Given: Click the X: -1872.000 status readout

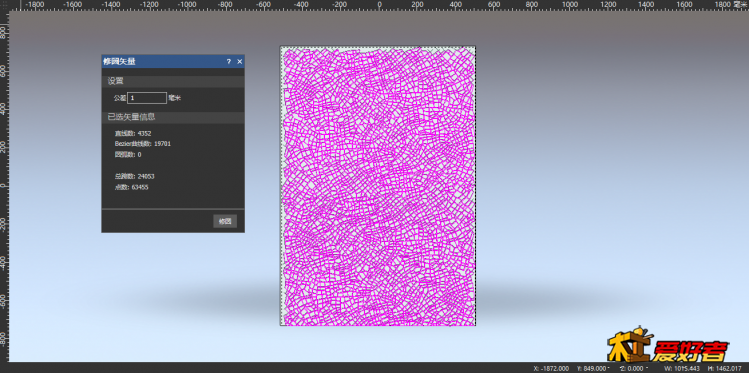Looking at the screenshot, I should 551,368.
